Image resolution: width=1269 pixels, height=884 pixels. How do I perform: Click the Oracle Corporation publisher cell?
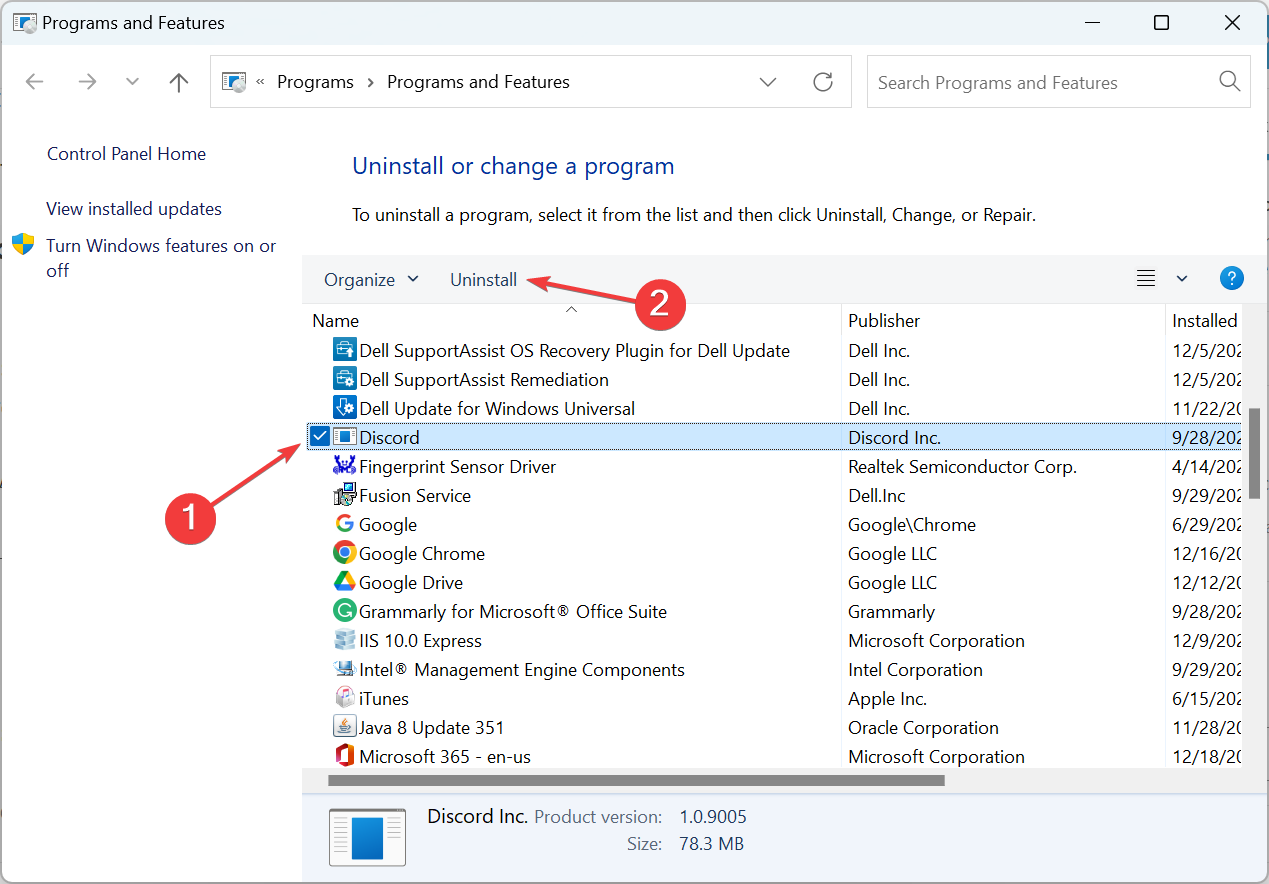tap(923, 728)
